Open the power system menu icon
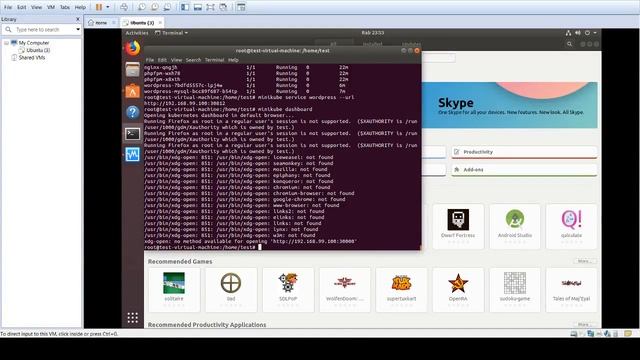This screenshot has width=640, height=360. point(587,33)
